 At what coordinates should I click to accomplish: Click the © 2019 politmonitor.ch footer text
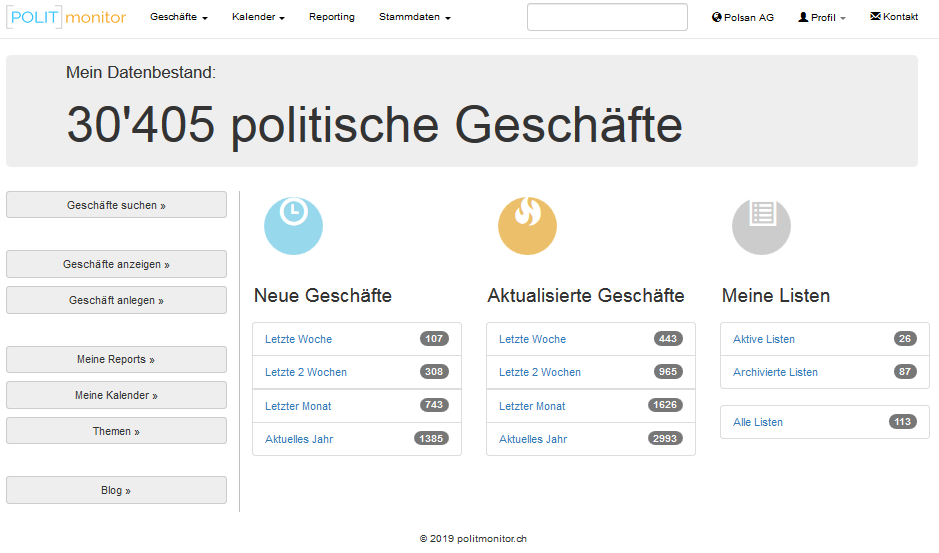tap(473, 539)
